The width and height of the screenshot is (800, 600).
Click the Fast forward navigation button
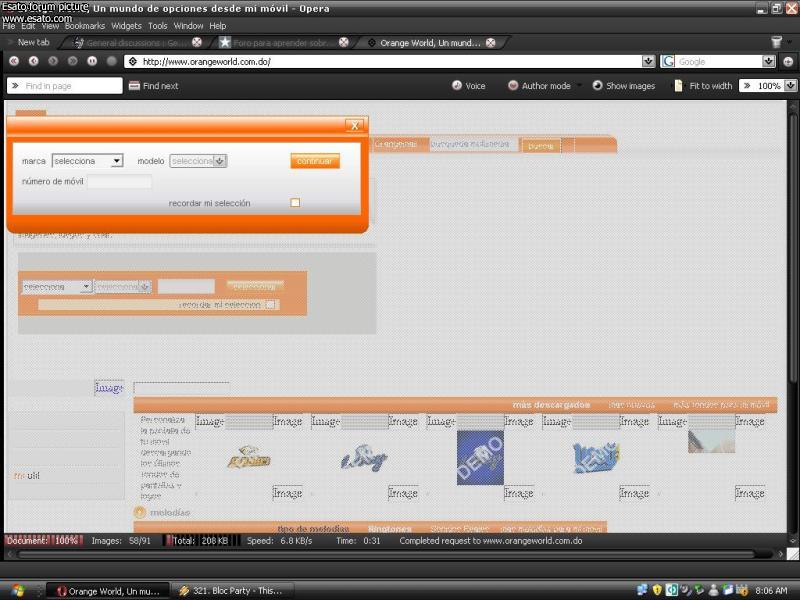tap(72, 61)
